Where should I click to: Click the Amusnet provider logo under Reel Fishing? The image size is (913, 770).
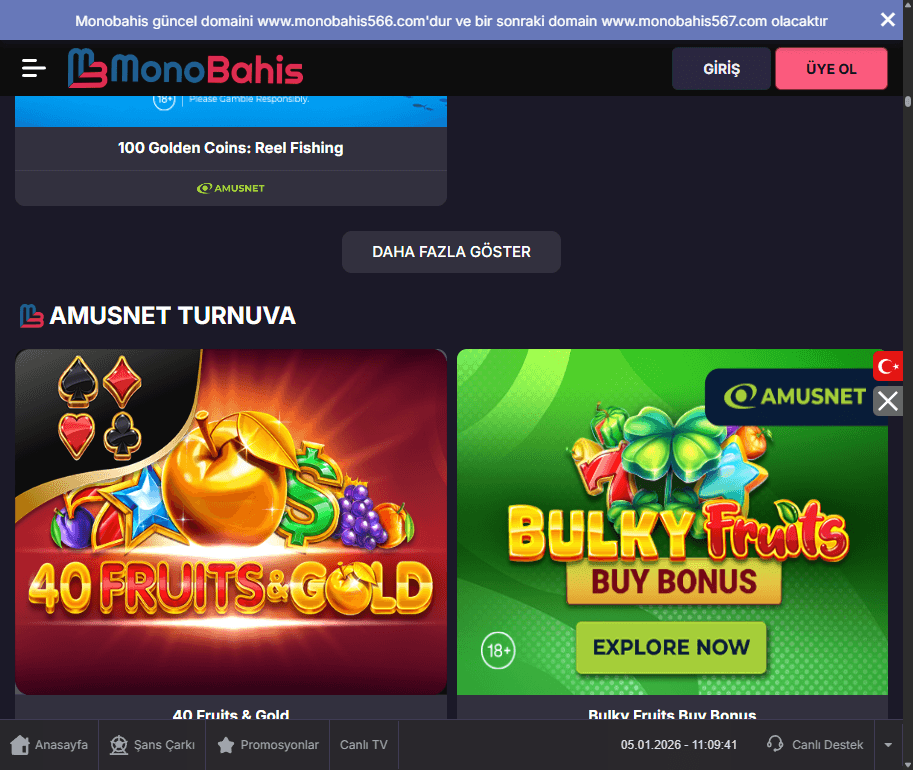[231, 188]
